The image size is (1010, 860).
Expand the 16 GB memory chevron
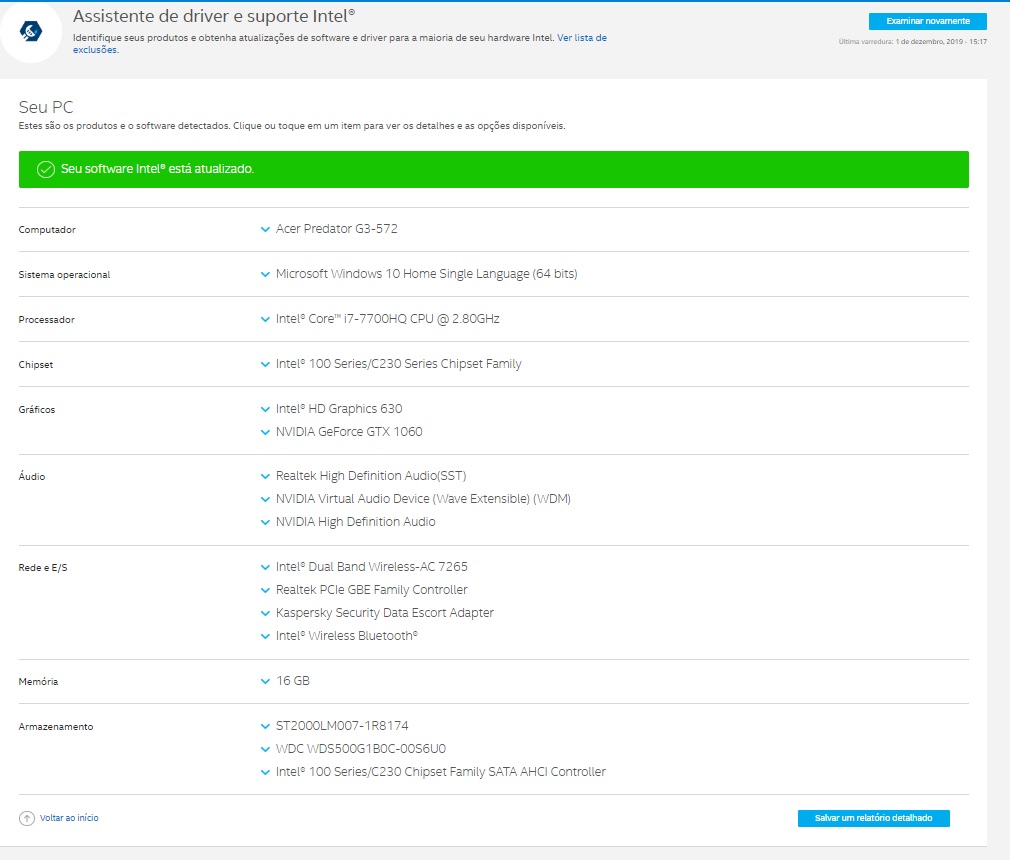[265, 682]
